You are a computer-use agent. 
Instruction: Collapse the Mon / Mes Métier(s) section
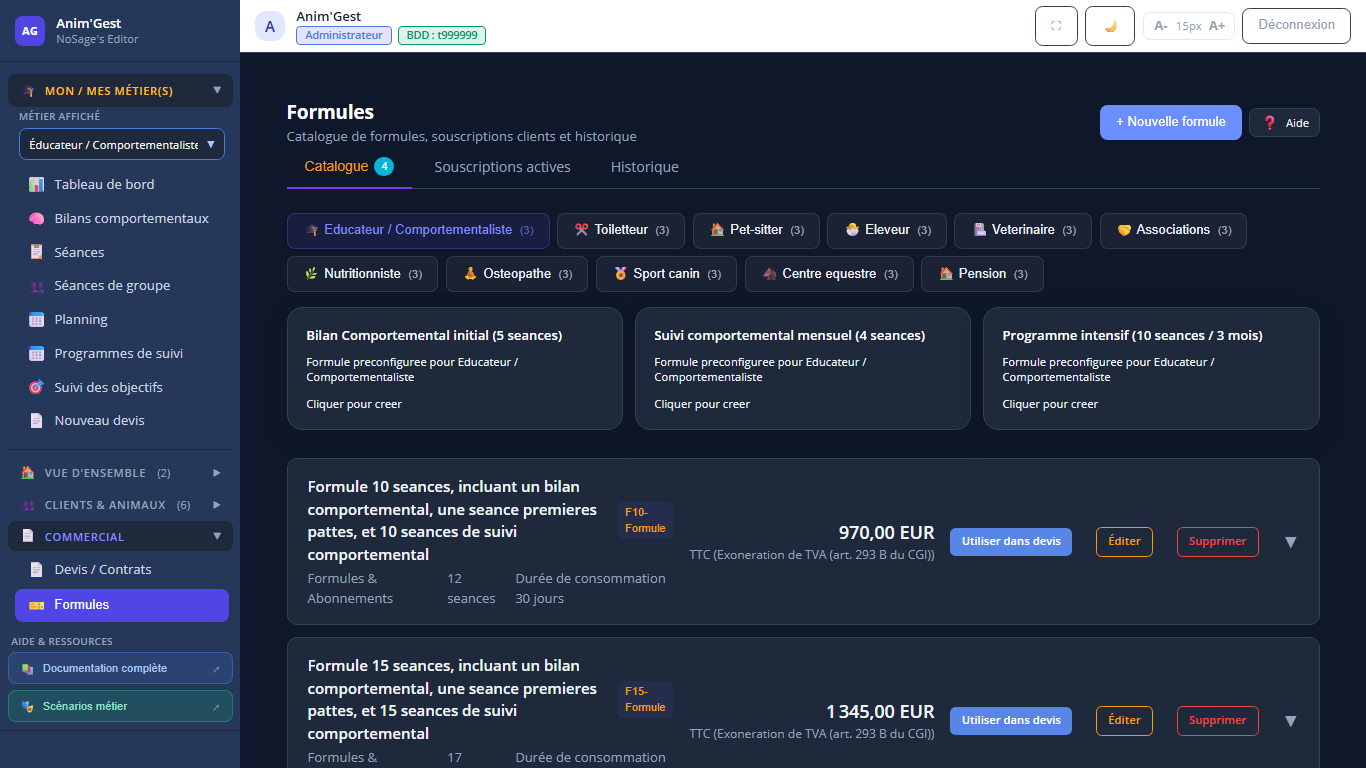[120, 91]
